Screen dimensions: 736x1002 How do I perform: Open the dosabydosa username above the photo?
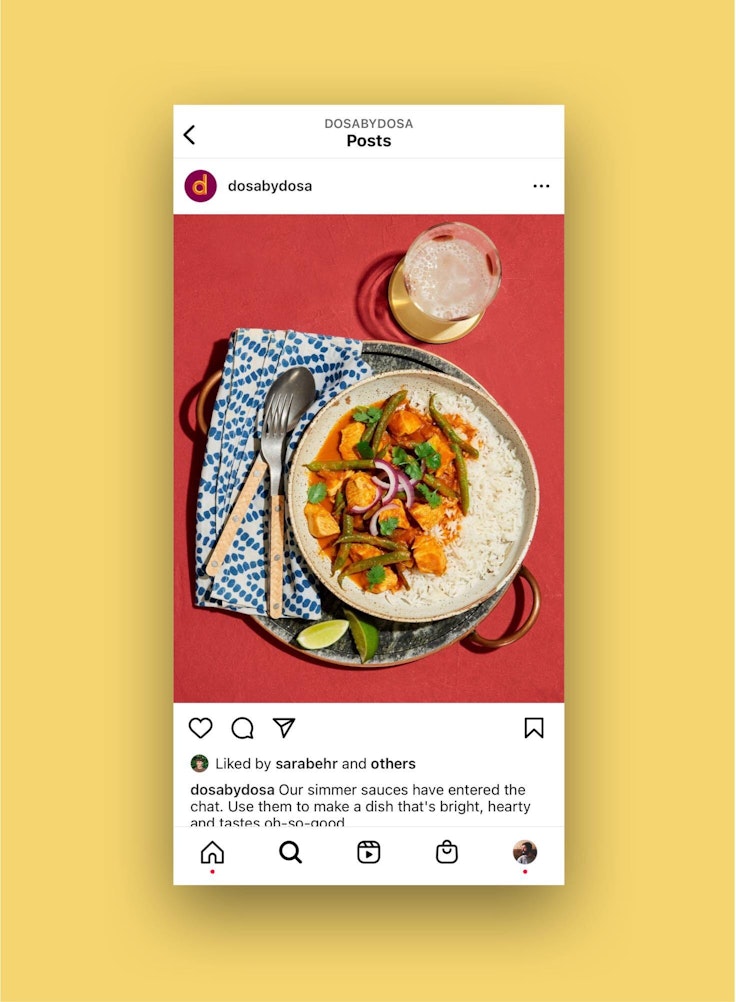270,186
